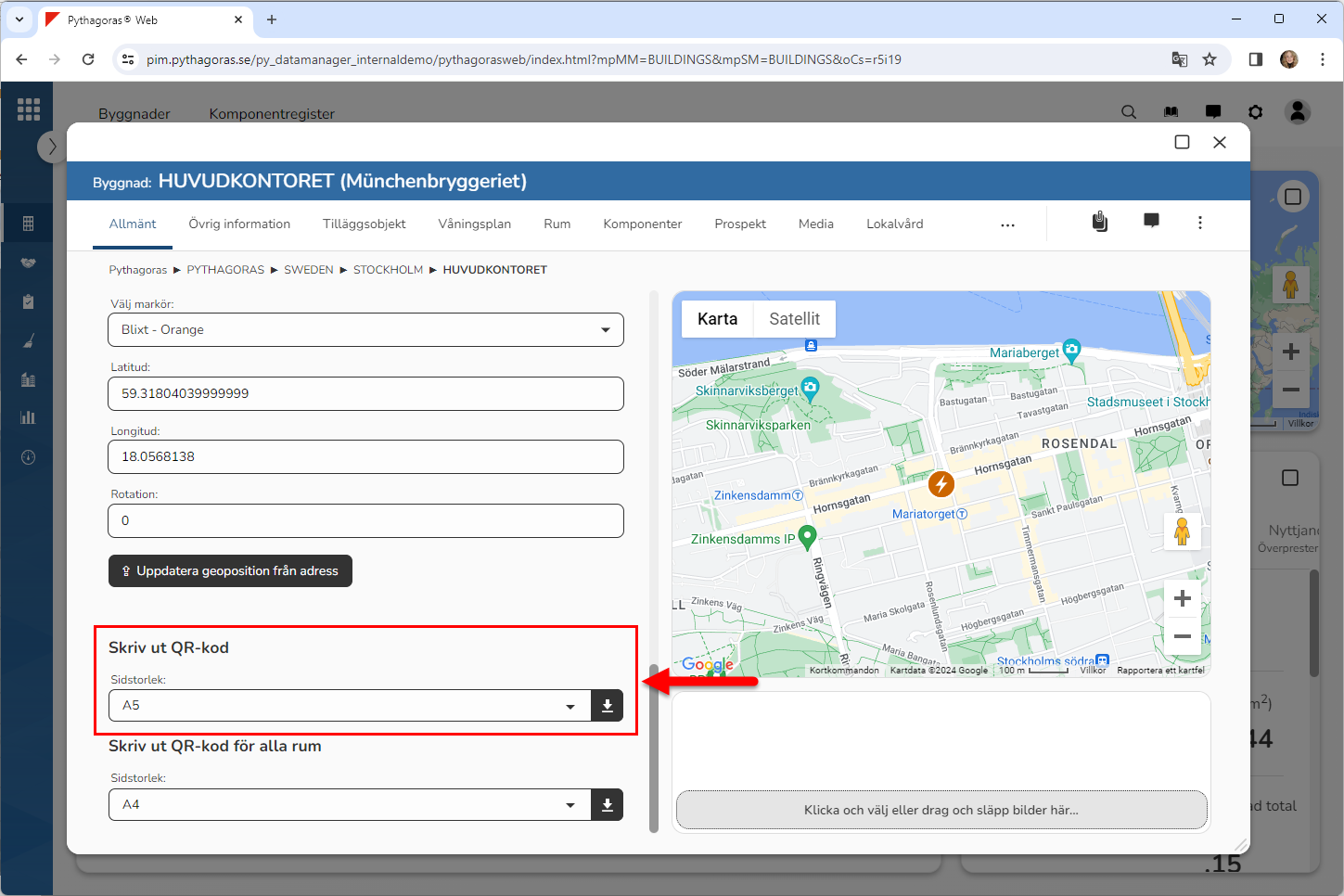Open the Välj markör dropdown
1344x896 pixels.
pos(365,330)
